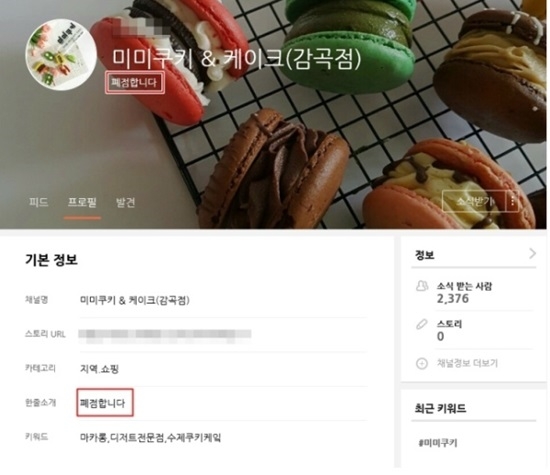
Task: Click the 2,376 followers count
Action: 453,299
